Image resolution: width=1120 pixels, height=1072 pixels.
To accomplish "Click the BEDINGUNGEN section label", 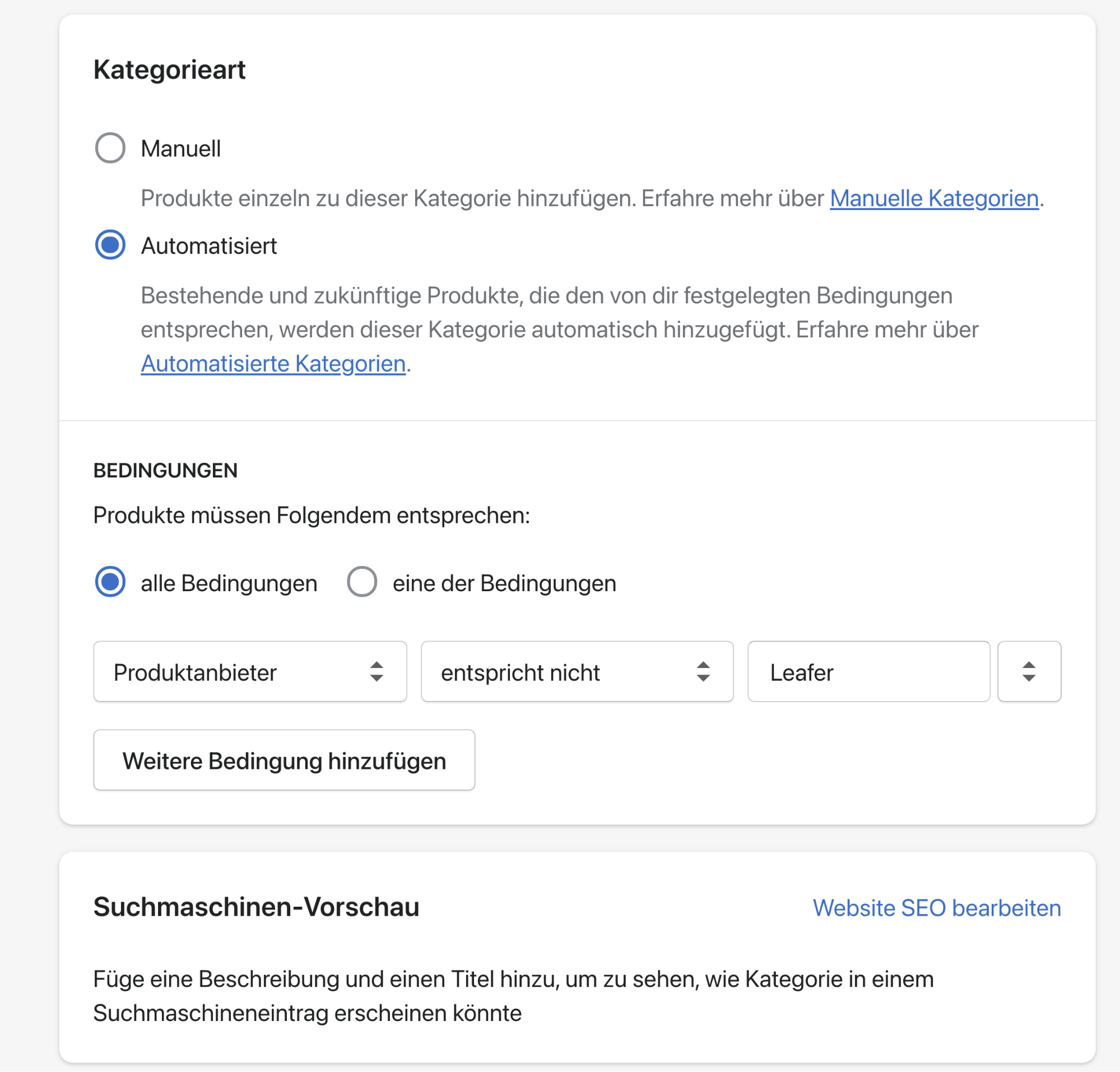I will 166,470.
